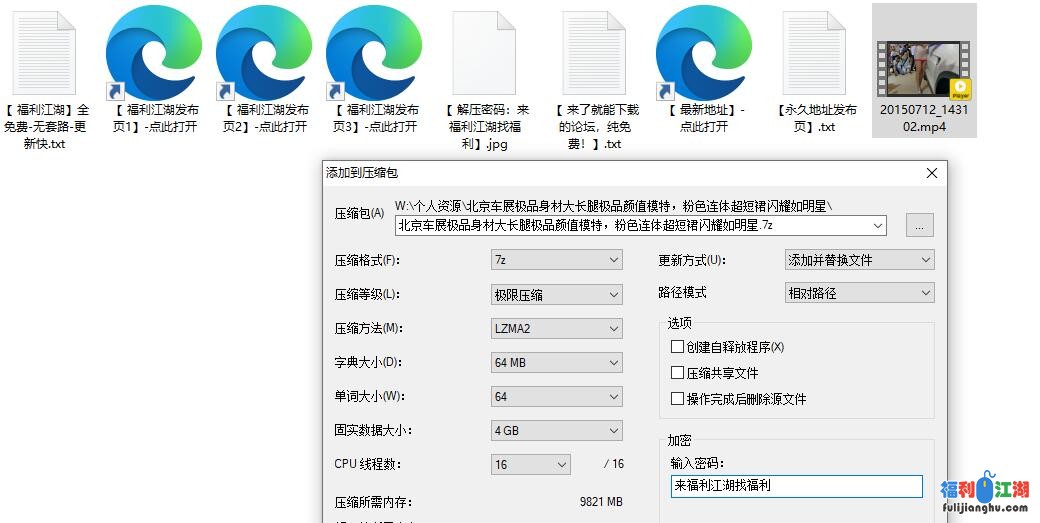Open the 路径模式 dropdown showing 相对路径
Viewport: 1040px width, 523px height.
(x=859, y=294)
